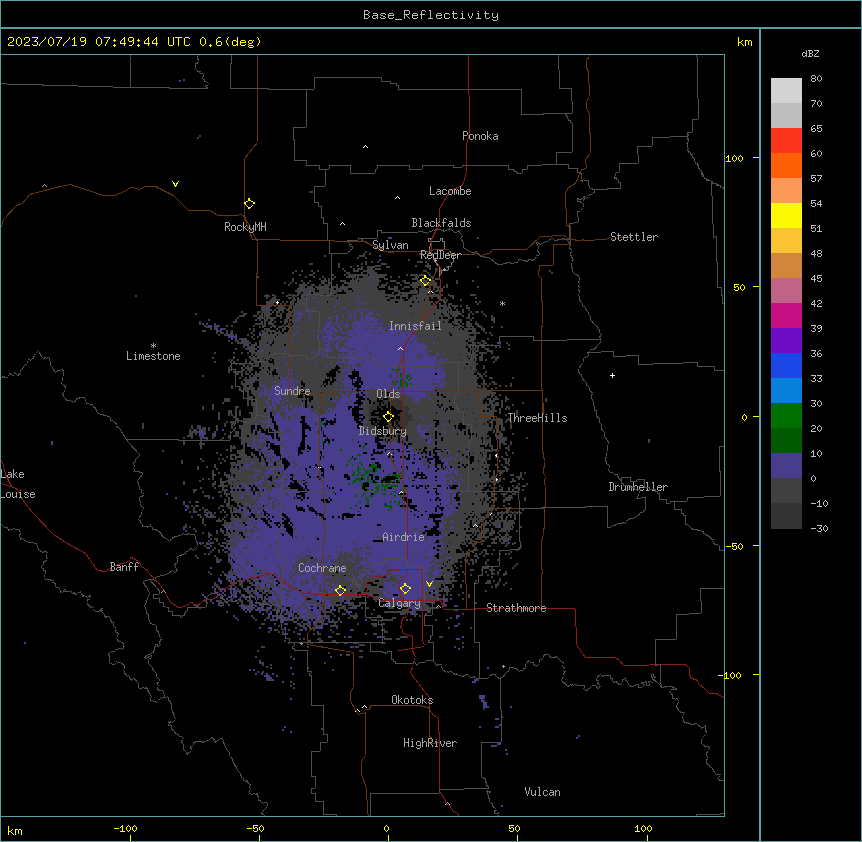Select the Banff label
Viewport: 862px width, 842px height.
pos(124,567)
